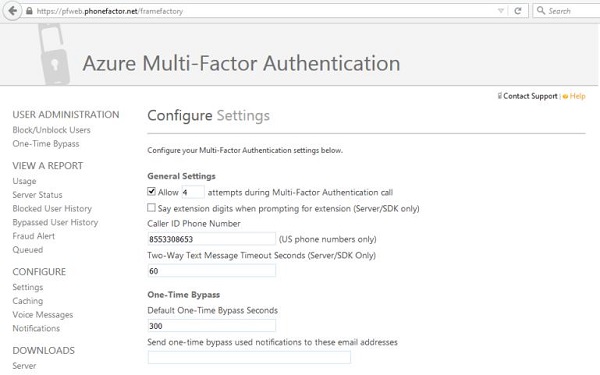The height and width of the screenshot is (375, 600).
Task: Open Bypassed User History report
Action: 55,222
